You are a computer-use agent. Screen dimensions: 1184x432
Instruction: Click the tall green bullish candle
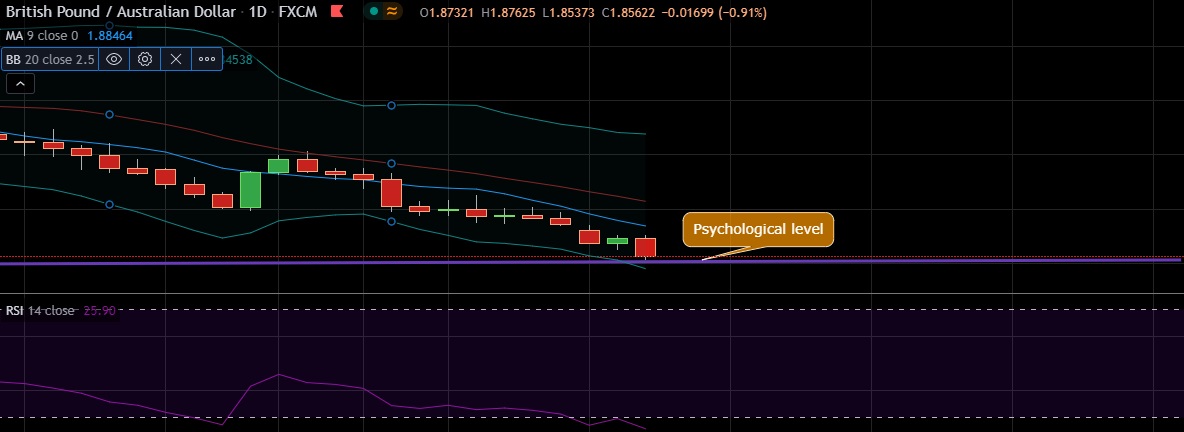[x=250, y=190]
